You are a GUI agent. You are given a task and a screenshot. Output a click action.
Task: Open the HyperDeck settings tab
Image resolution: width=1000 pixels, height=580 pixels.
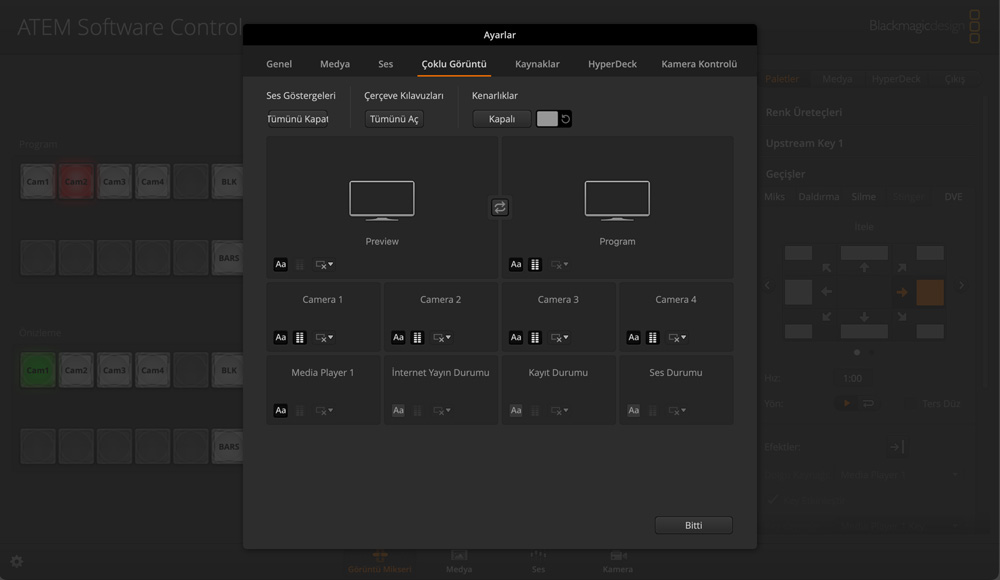(612, 64)
